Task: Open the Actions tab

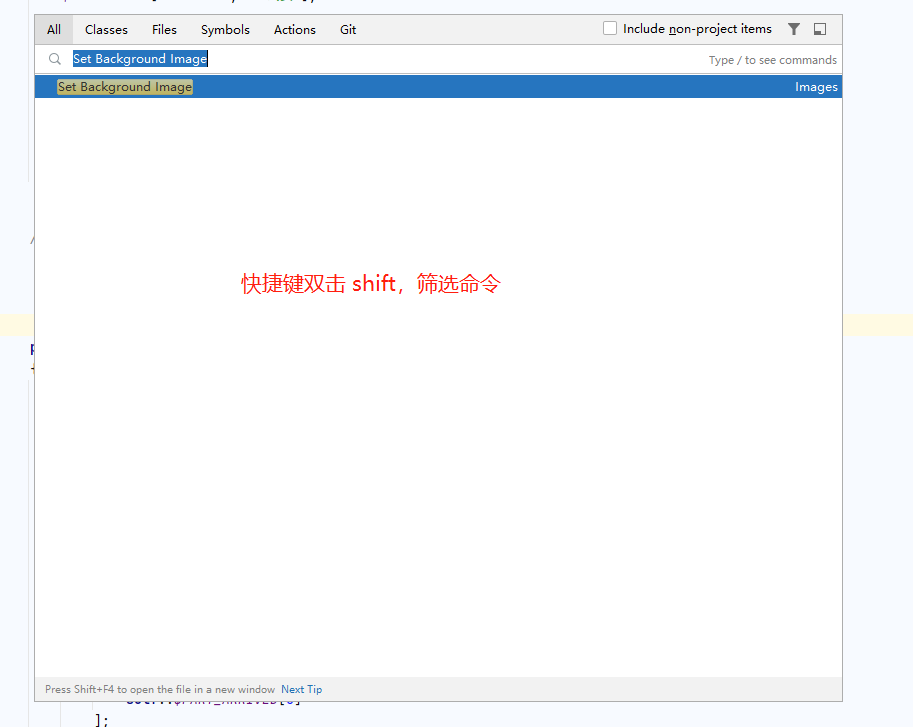Action: pyautogui.click(x=294, y=29)
